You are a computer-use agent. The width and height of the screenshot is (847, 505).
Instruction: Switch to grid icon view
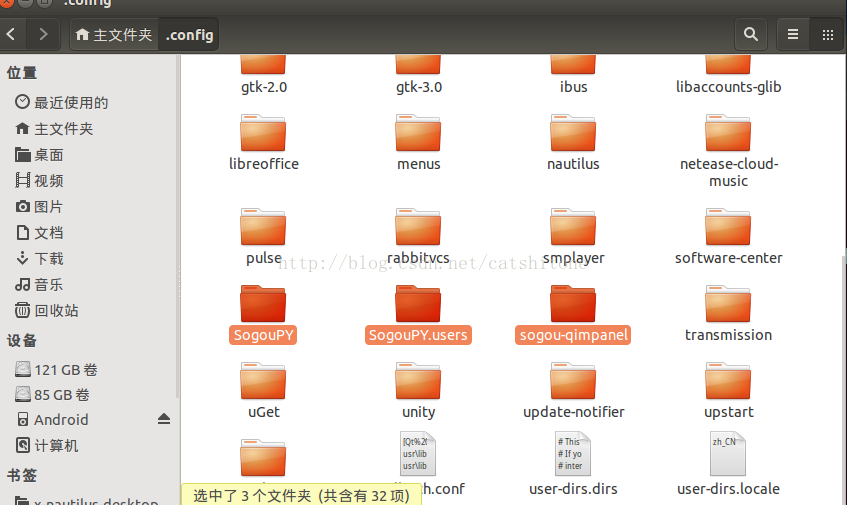(x=828, y=35)
